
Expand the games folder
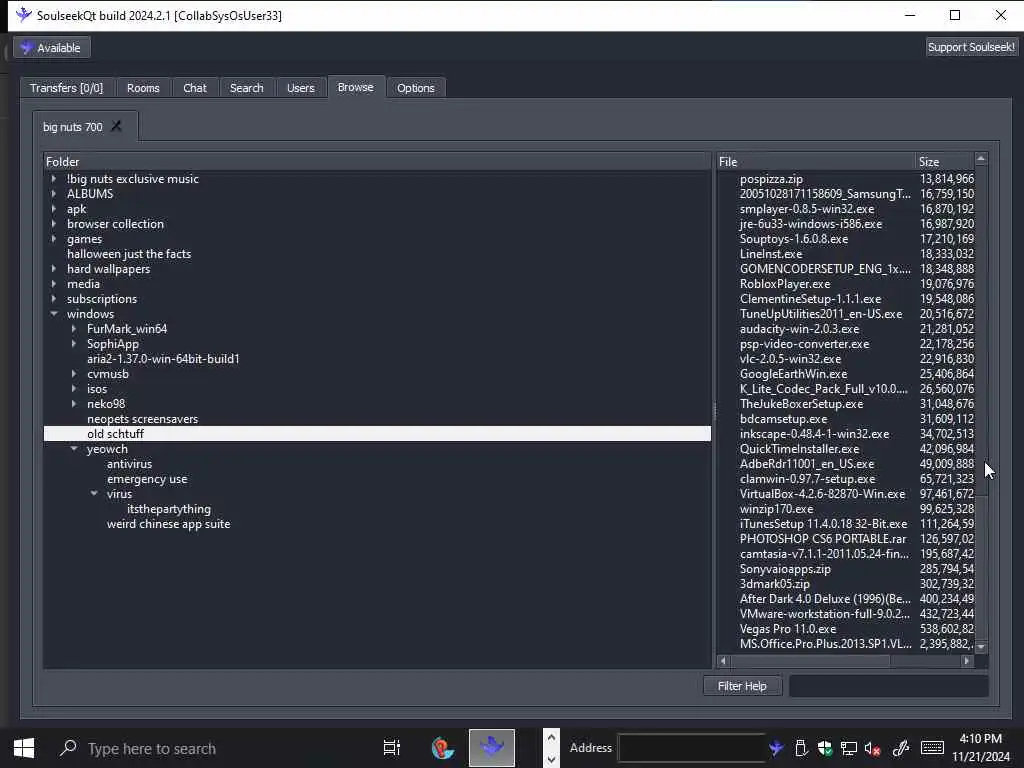coord(54,239)
